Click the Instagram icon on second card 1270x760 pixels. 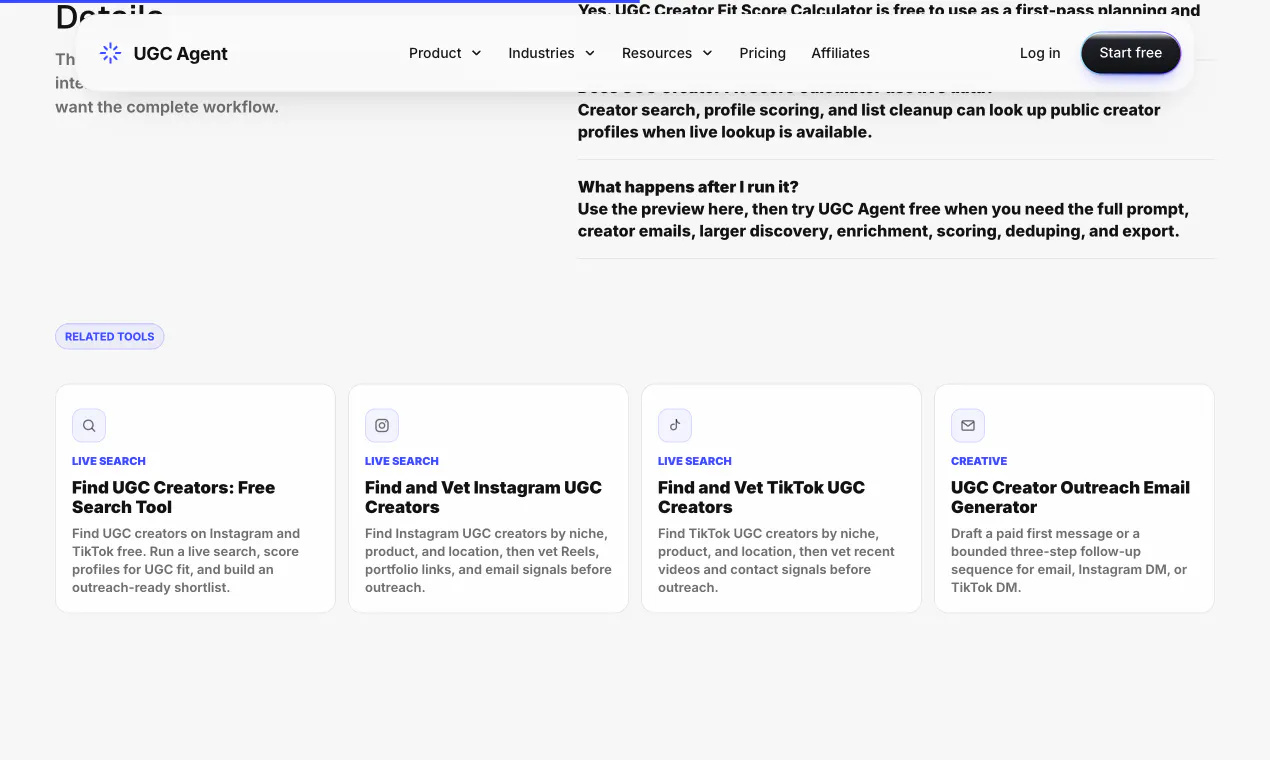pyautogui.click(x=382, y=425)
